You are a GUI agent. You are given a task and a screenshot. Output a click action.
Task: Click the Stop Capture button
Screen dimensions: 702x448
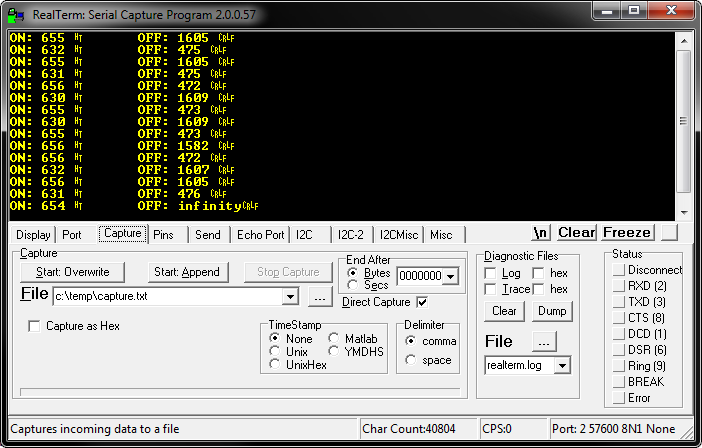288,272
